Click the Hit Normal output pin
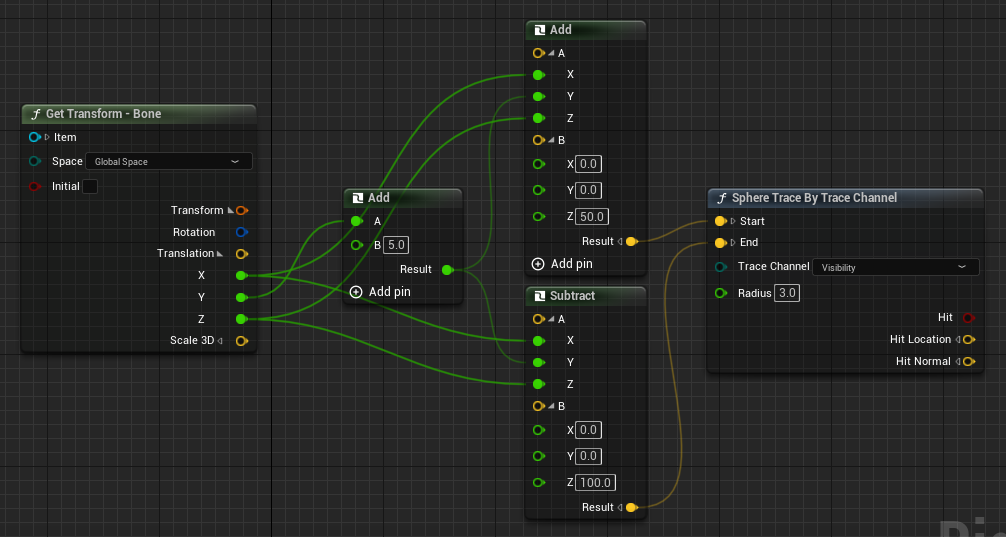Image resolution: width=1006 pixels, height=537 pixels. point(969,361)
